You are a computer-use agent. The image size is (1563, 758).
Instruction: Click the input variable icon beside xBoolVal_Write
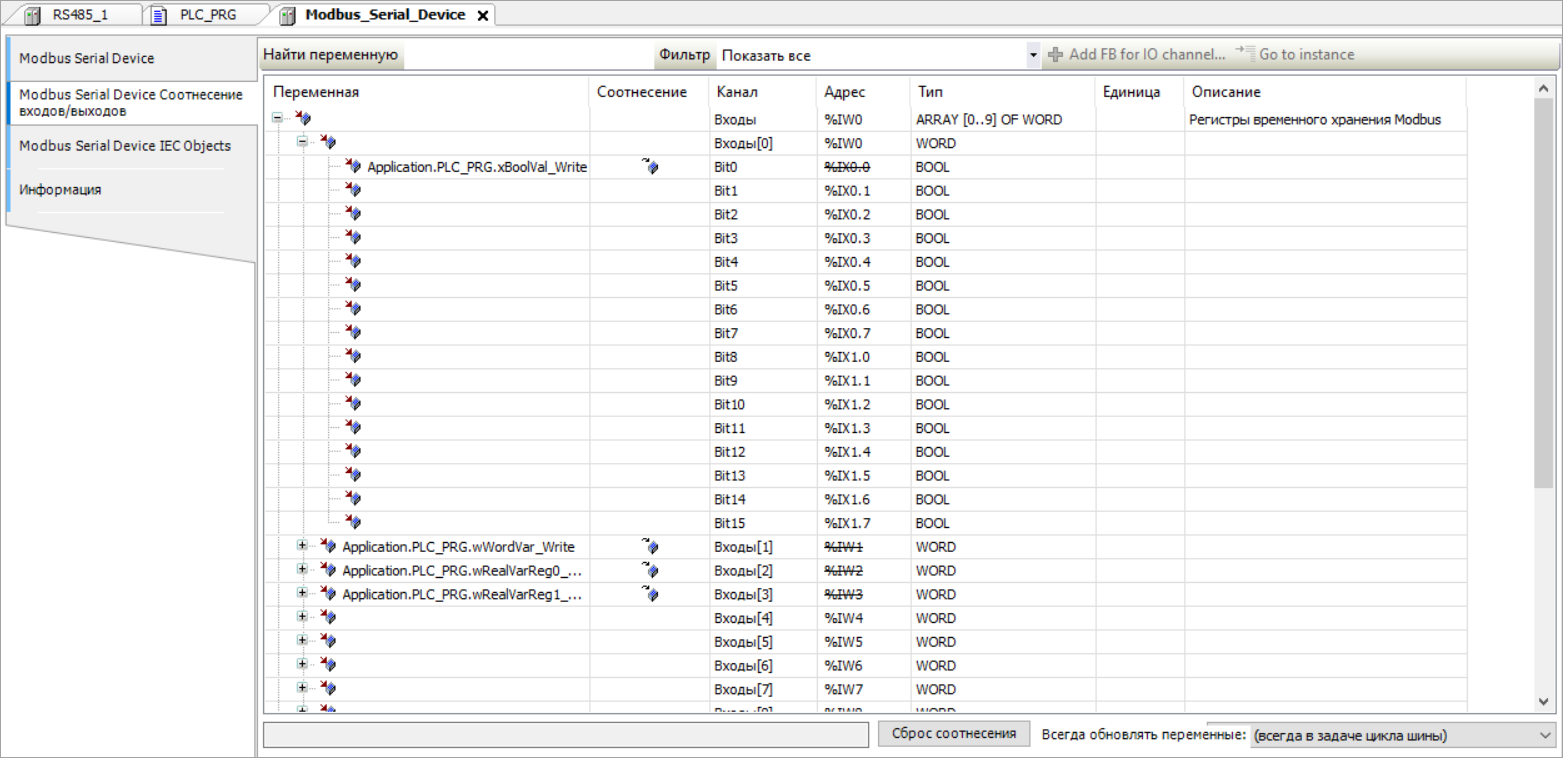click(353, 167)
